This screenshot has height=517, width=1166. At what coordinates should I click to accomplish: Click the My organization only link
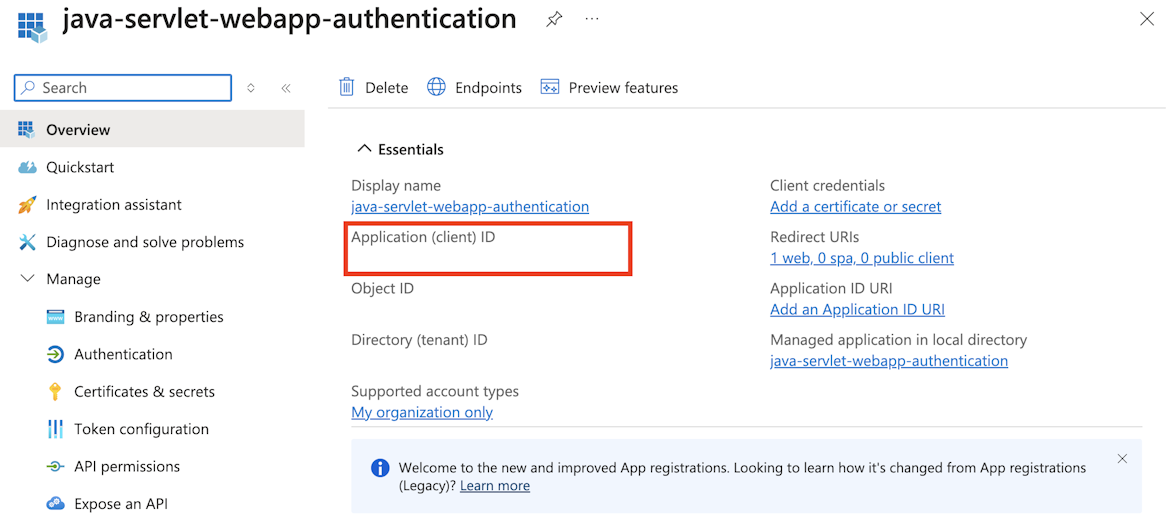(422, 412)
